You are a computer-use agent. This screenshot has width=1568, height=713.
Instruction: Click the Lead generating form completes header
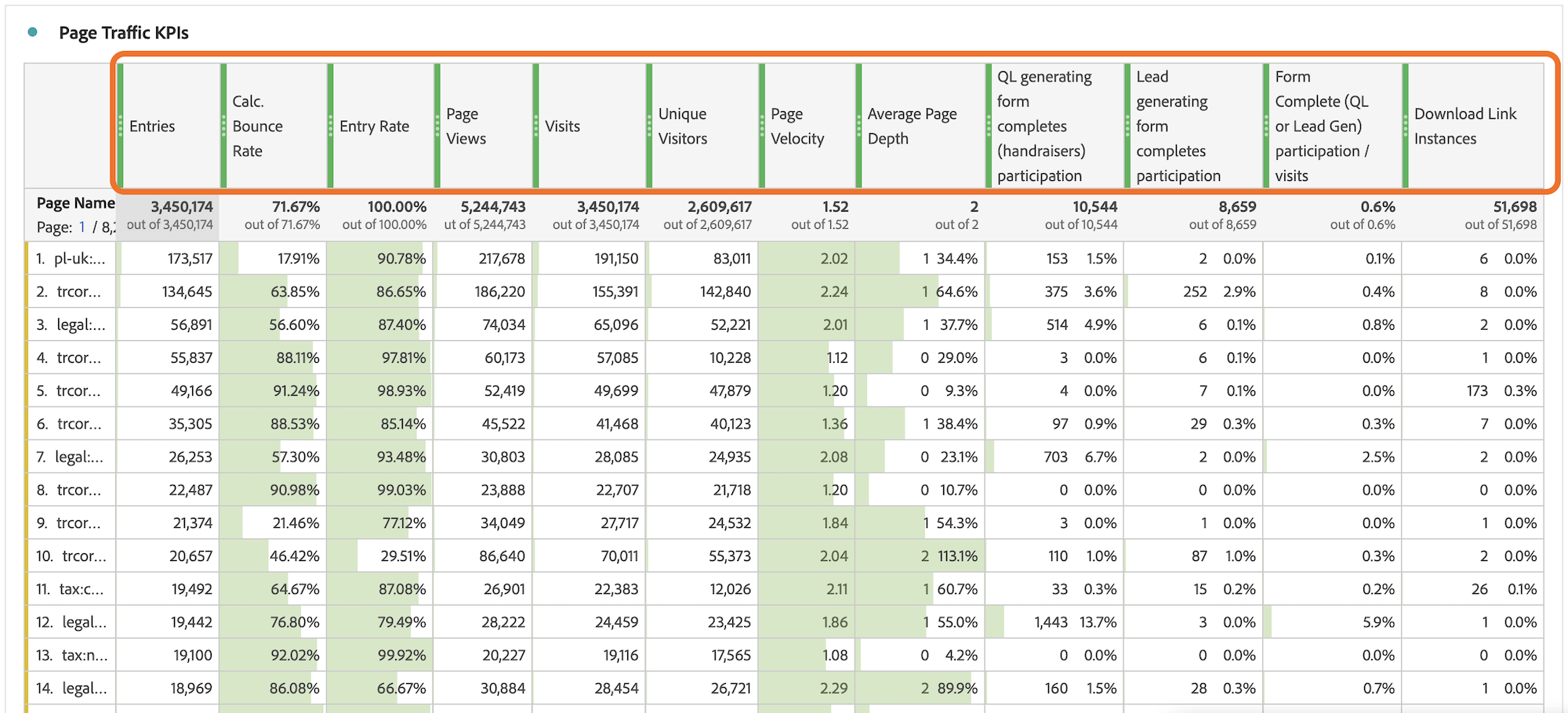1178,126
